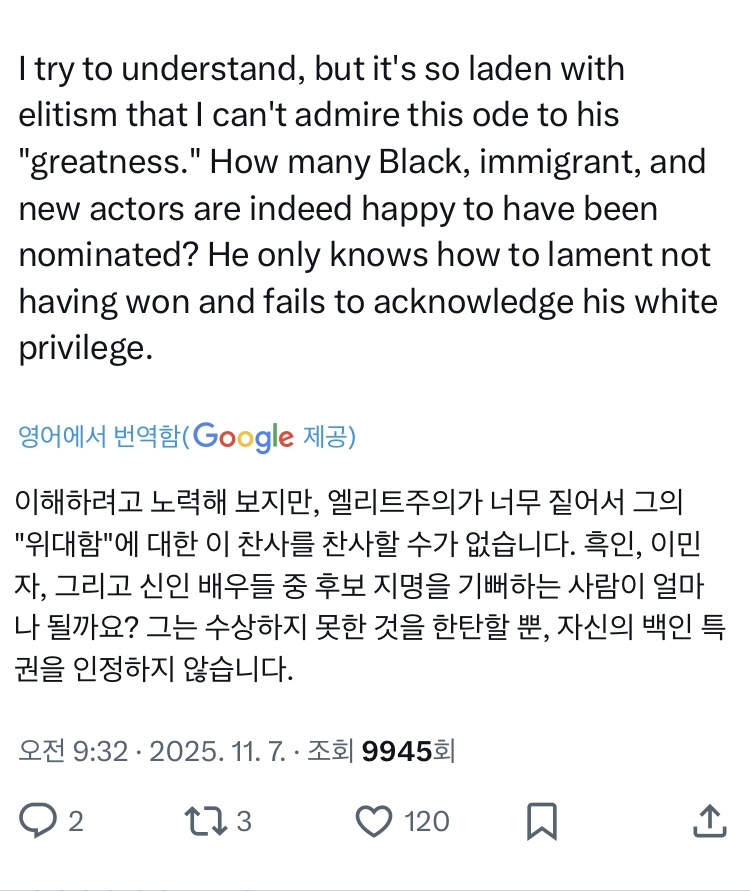Click the 제공) text after Google

click(329, 437)
